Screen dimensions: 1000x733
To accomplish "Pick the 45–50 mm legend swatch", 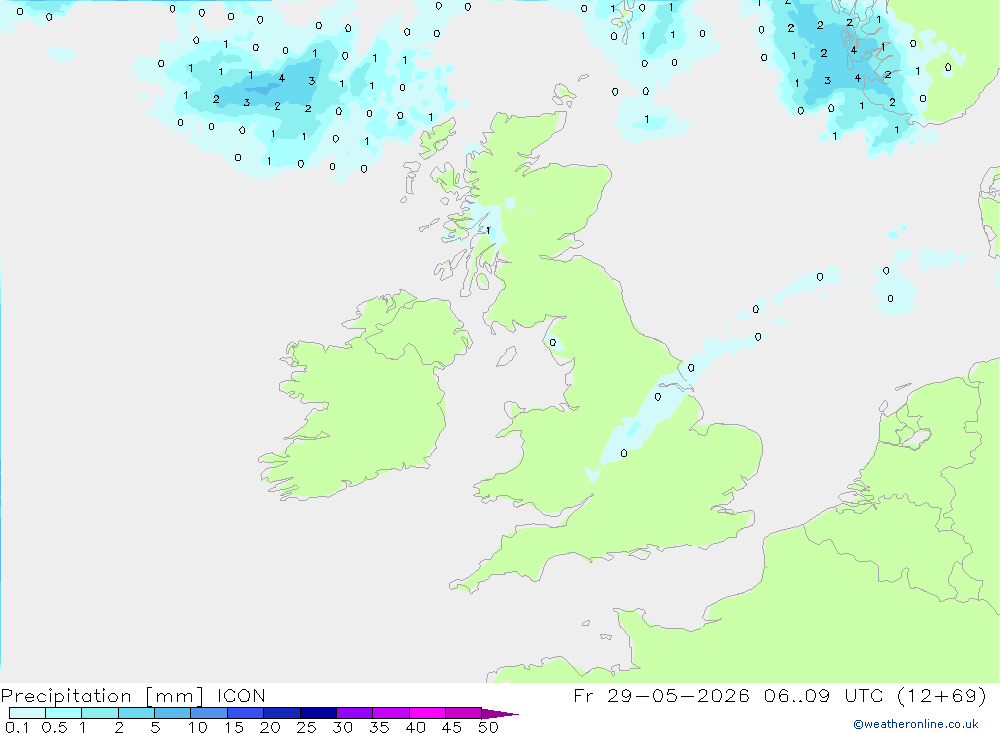I will click(464, 713).
